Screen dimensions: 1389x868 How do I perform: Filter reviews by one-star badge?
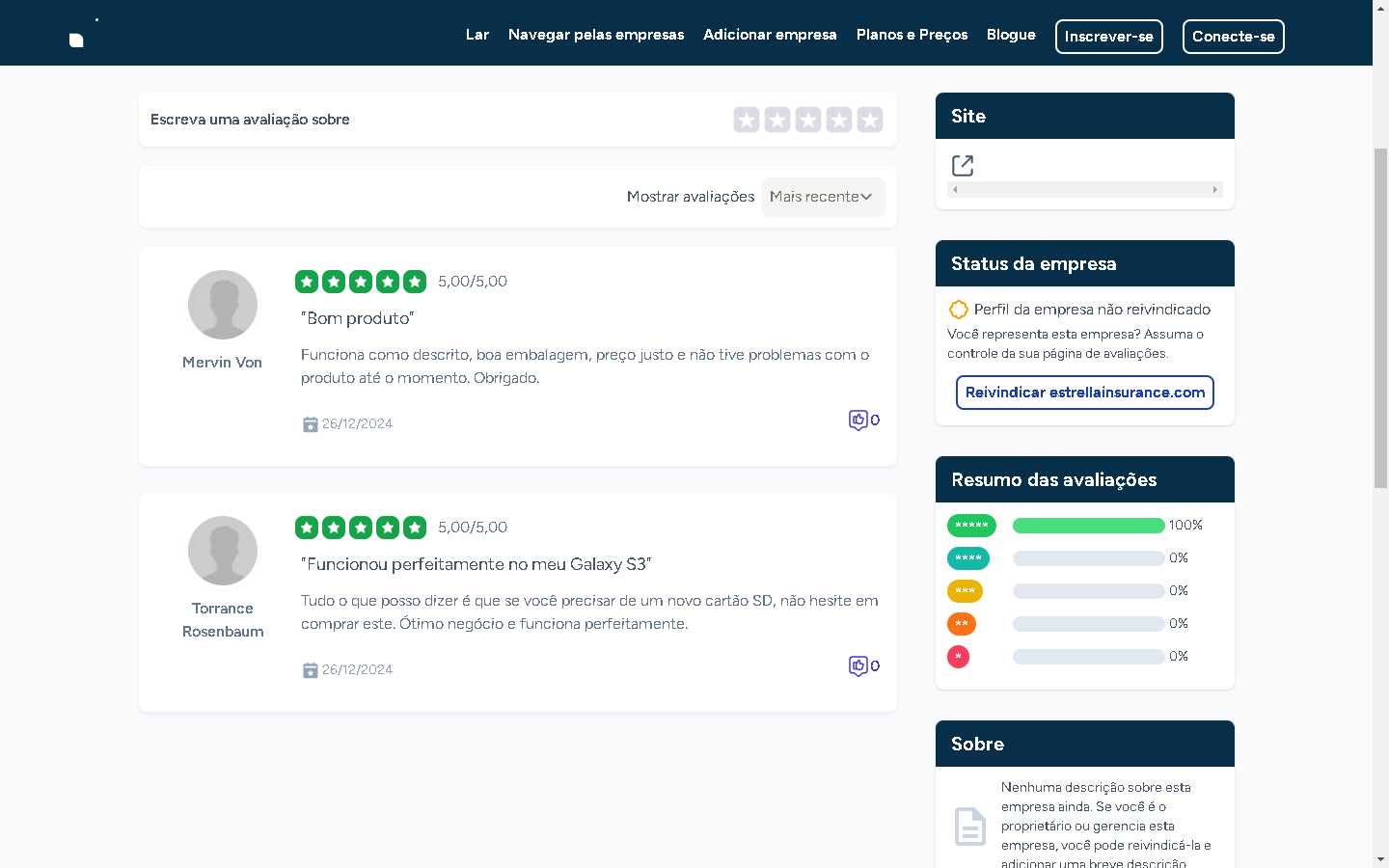958,657
